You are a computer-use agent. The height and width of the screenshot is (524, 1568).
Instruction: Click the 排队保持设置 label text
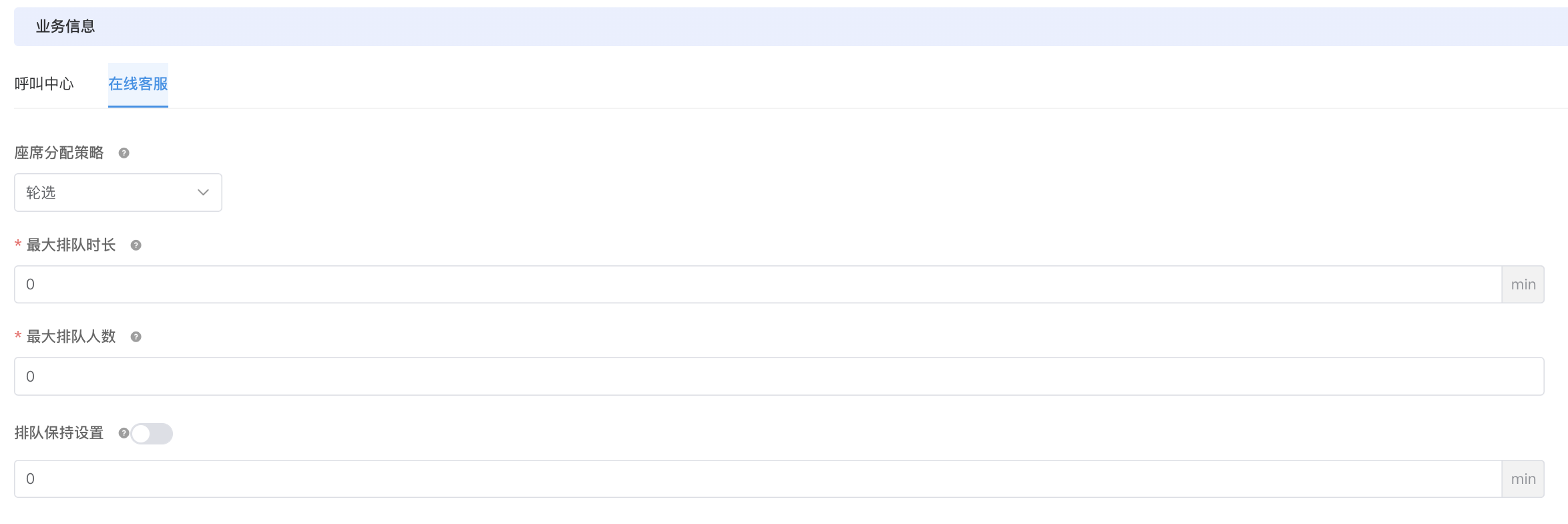pyautogui.click(x=59, y=433)
